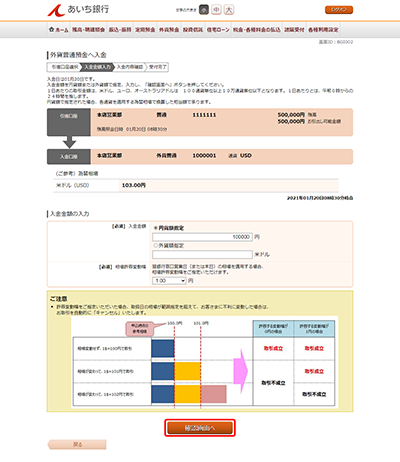The height and width of the screenshot is (462, 400).
Task: Open the 諸届受付 menu
Action: (x=294, y=30)
